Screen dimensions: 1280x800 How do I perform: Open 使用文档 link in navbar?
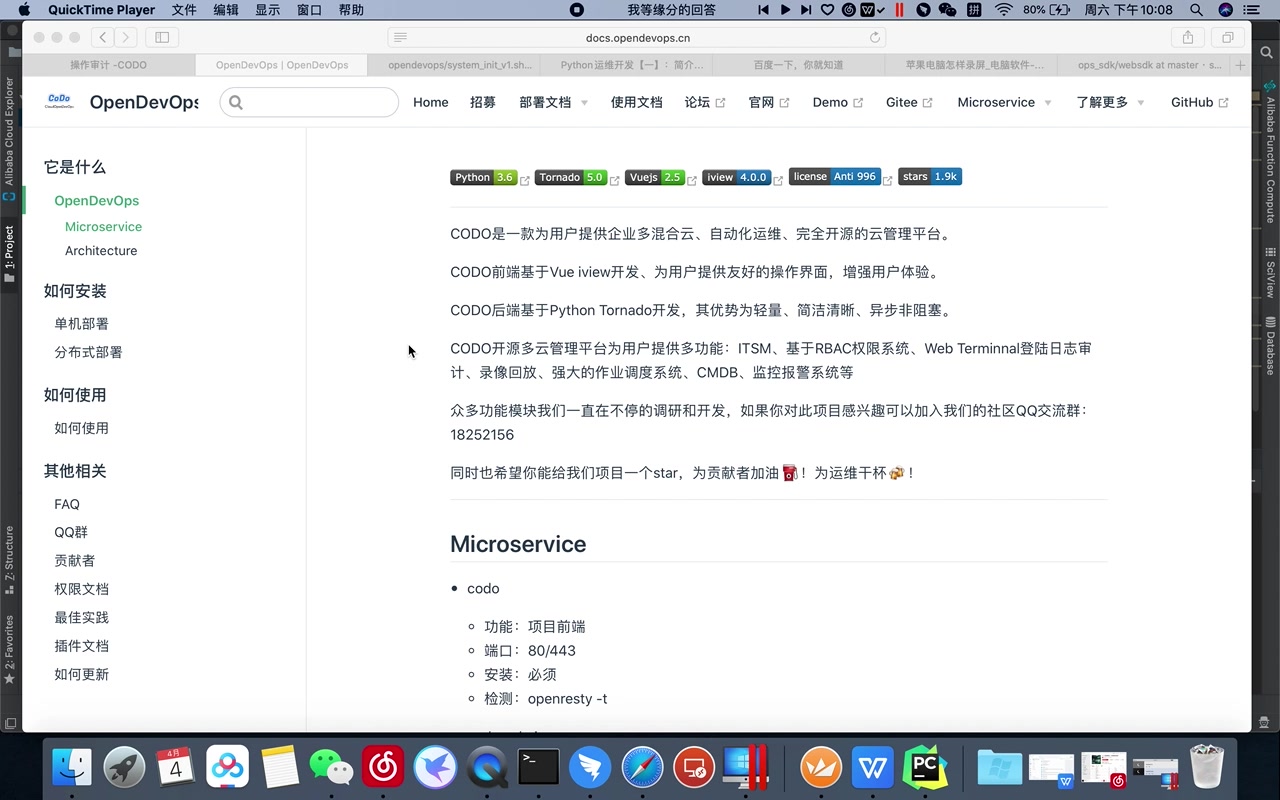point(637,102)
